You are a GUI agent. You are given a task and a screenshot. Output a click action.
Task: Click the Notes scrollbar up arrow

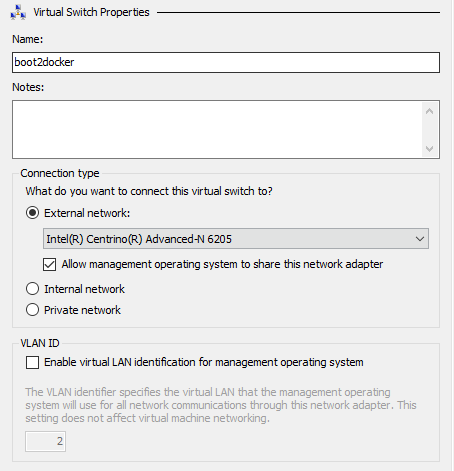click(430, 111)
